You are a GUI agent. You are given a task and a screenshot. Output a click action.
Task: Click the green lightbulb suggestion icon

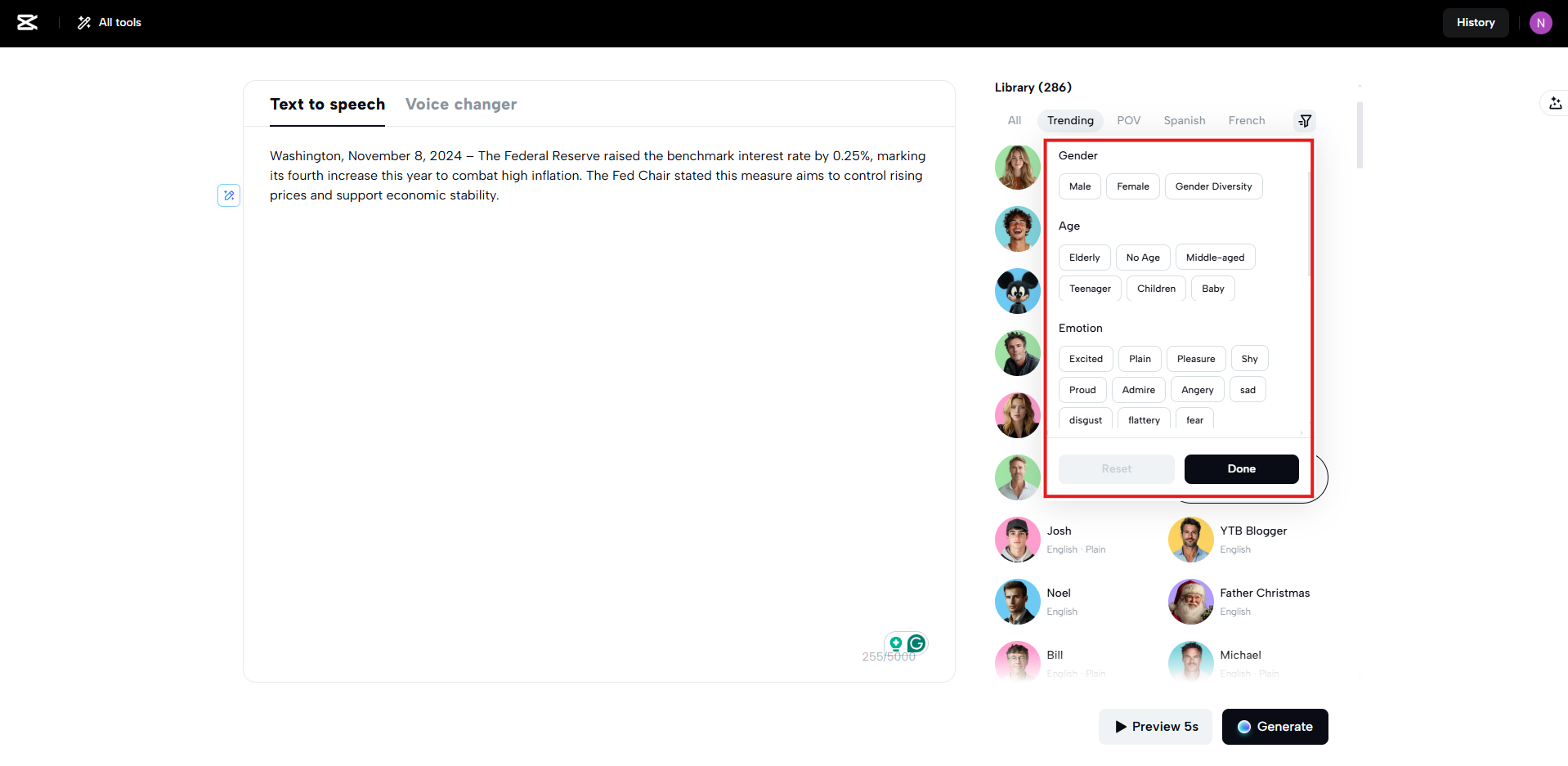pos(896,643)
